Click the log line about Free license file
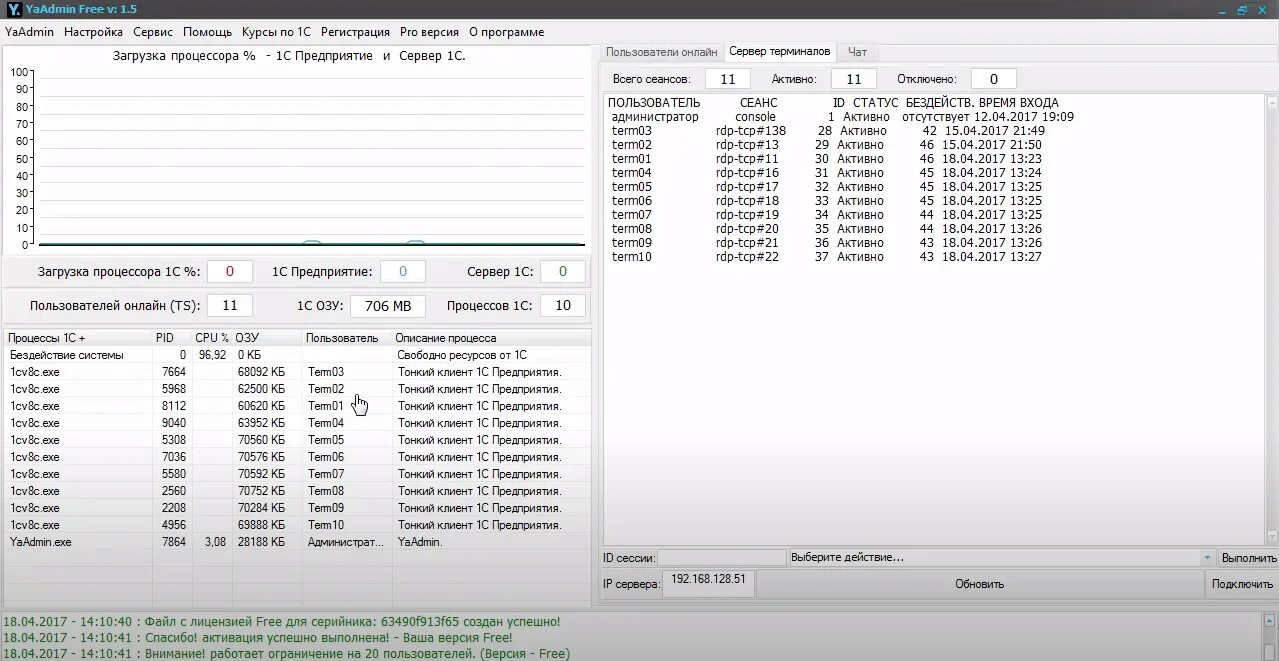This screenshot has width=1279, height=661. point(282,622)
